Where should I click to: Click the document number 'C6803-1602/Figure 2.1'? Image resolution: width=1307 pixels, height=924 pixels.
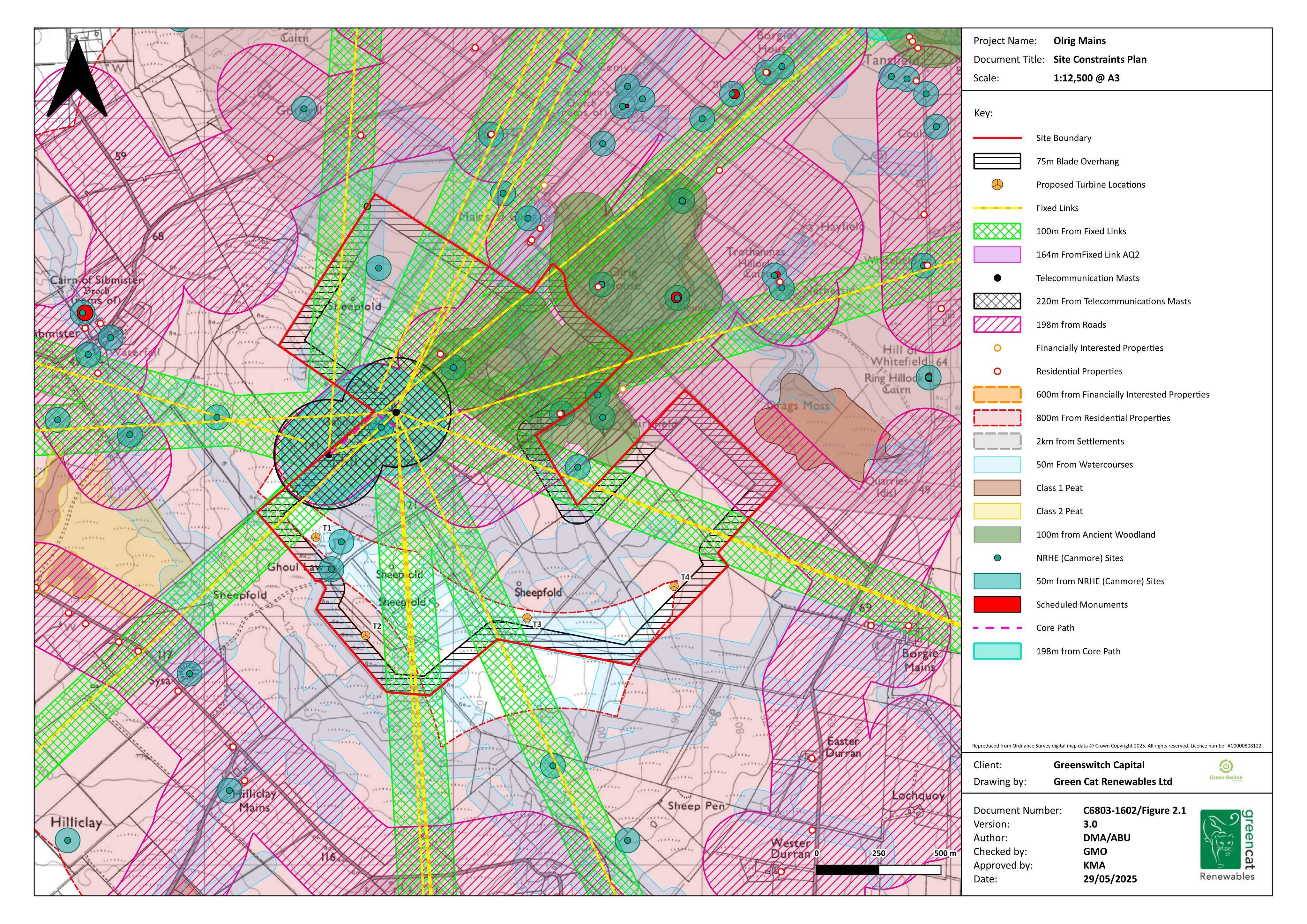(1134, 810)
